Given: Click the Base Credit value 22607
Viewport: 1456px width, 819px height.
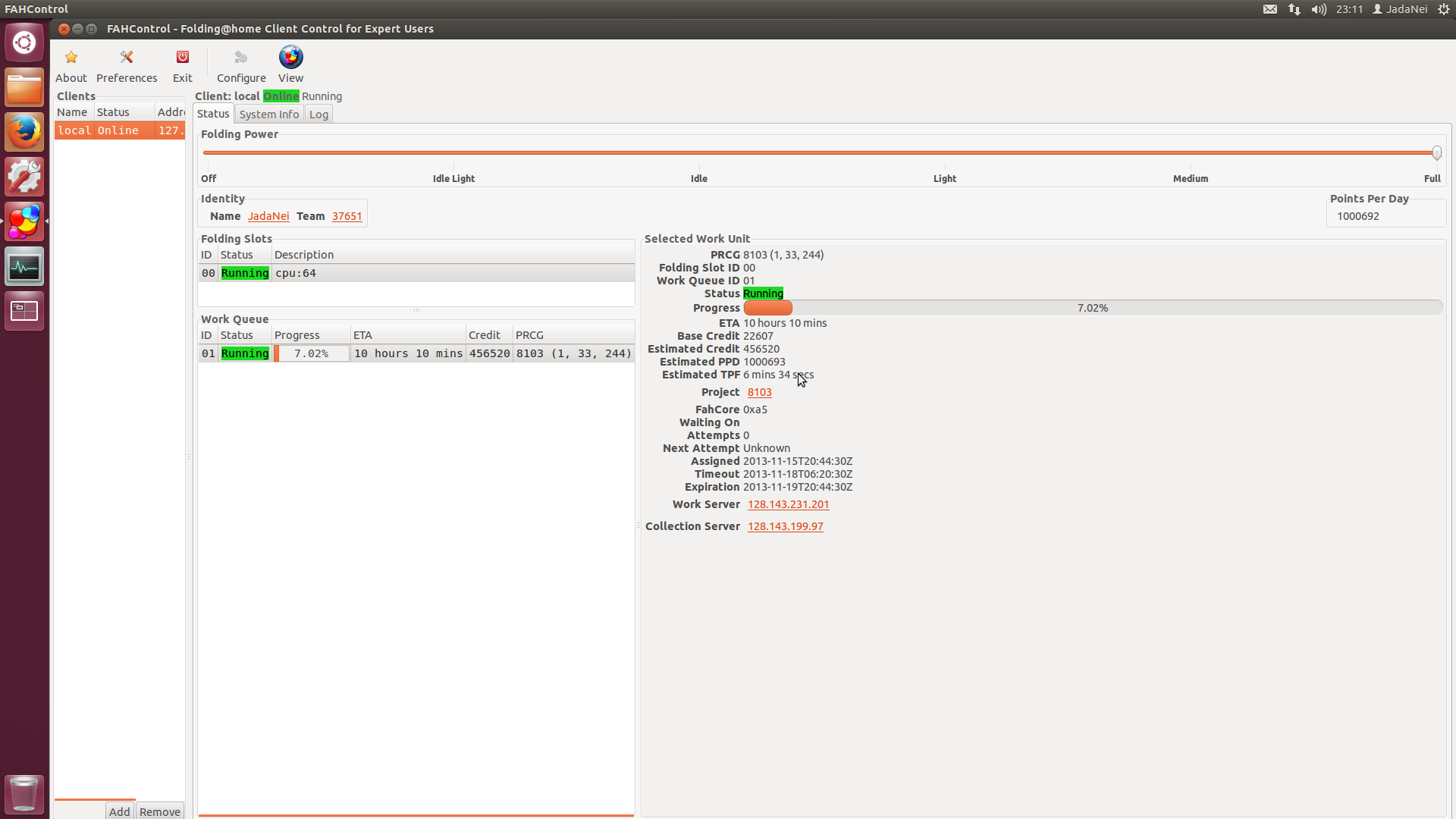Looking at the screenshot, I should 758,336.
